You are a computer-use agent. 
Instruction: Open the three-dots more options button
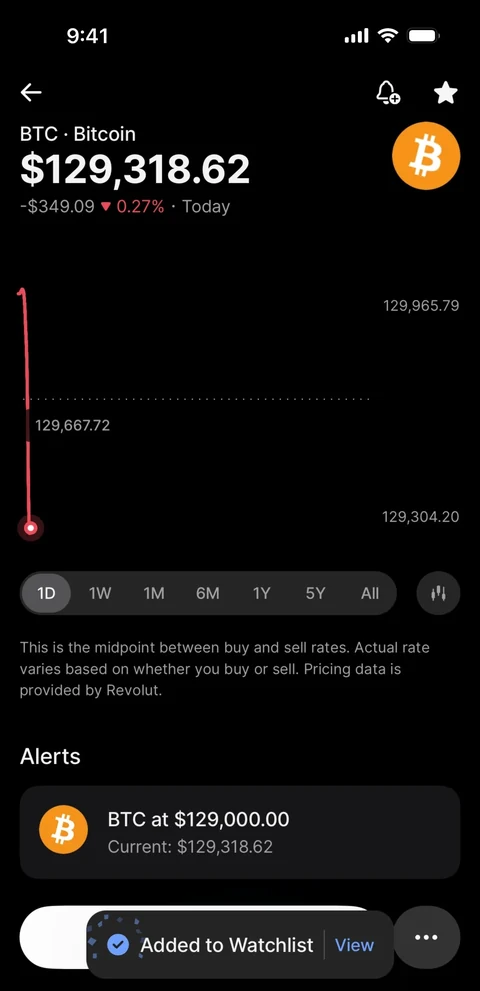pos(426,937)
